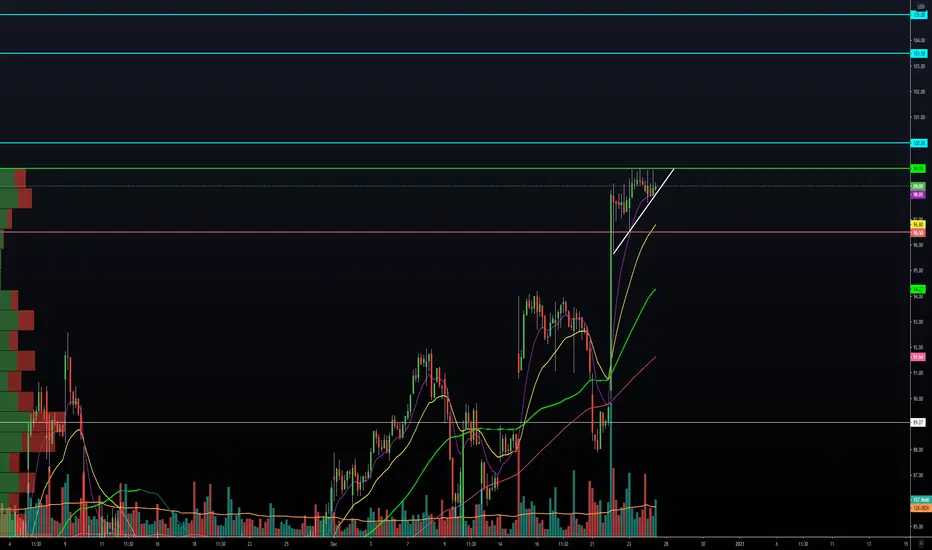Click the 90.00 price axis tick
Viewport: 932px width, 550px height.
919,398
